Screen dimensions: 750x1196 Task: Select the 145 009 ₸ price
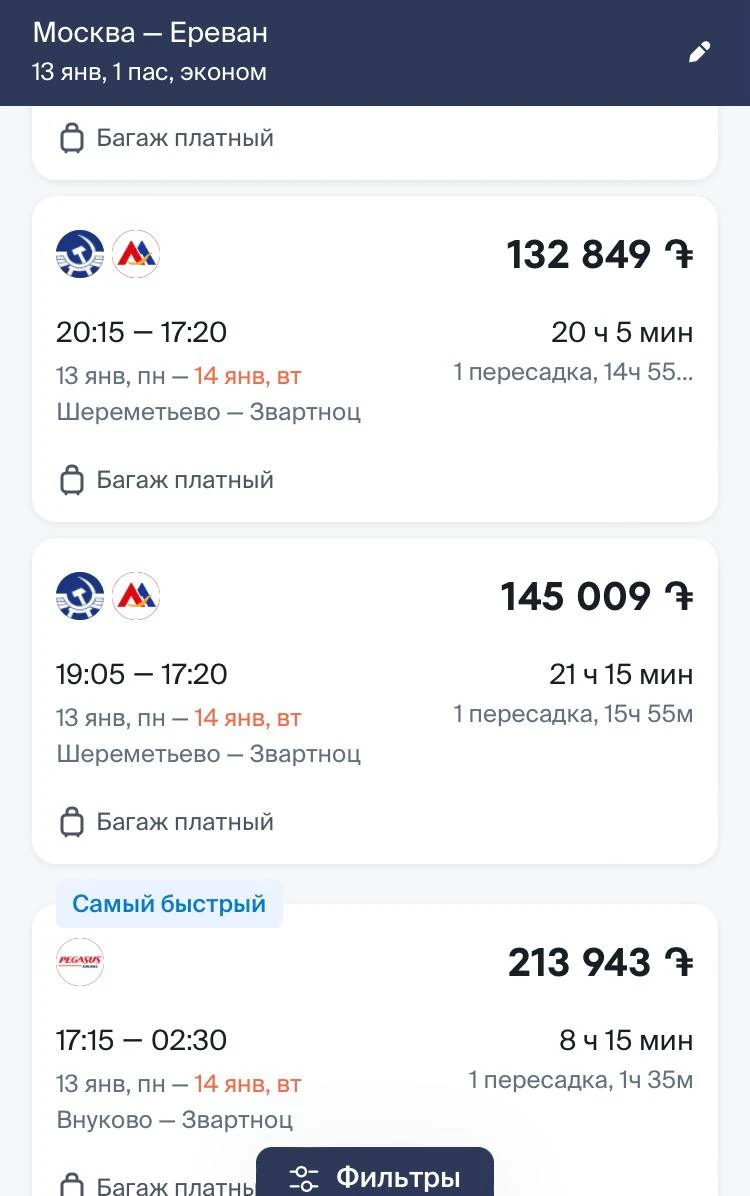point(597,596)
